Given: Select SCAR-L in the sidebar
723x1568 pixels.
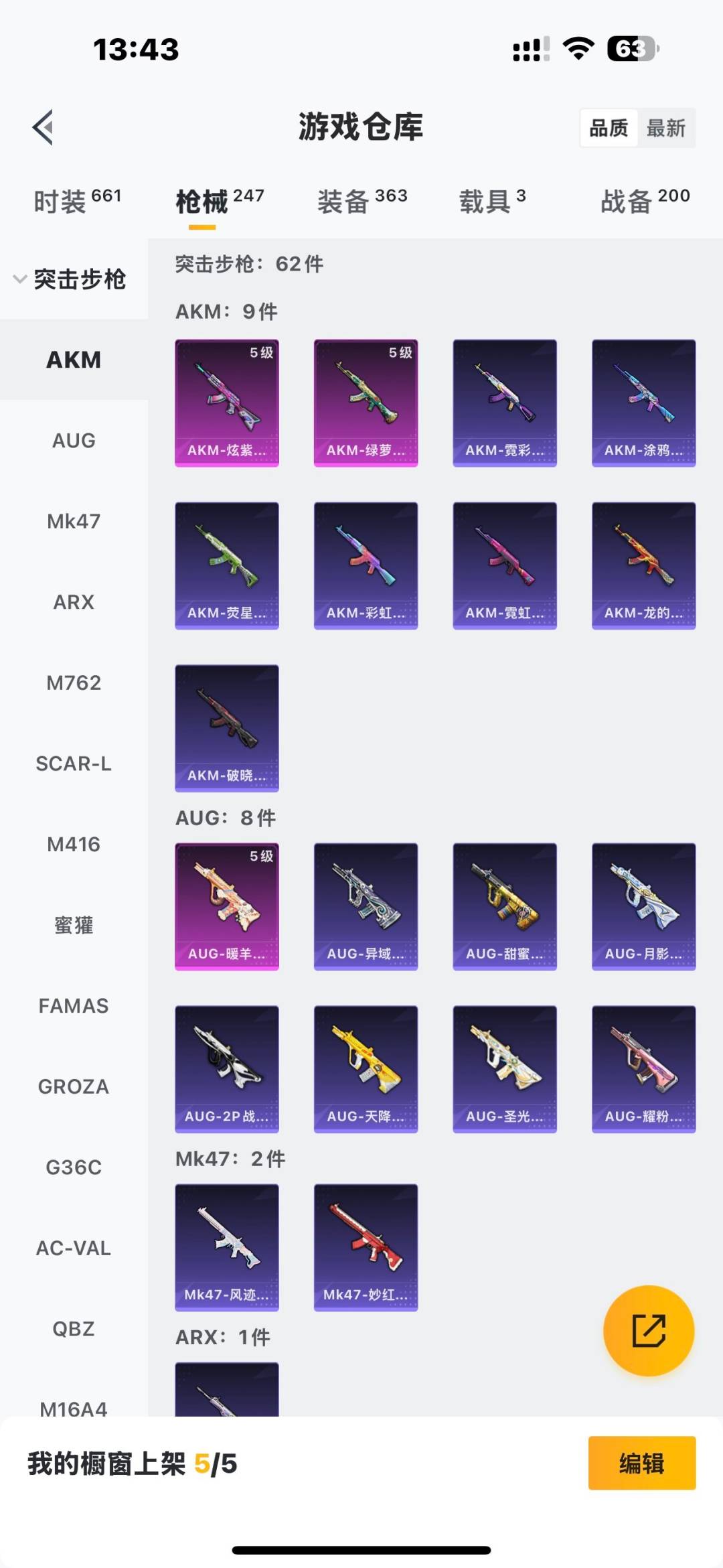Looking at the screenshot, I should click(74, 764).
